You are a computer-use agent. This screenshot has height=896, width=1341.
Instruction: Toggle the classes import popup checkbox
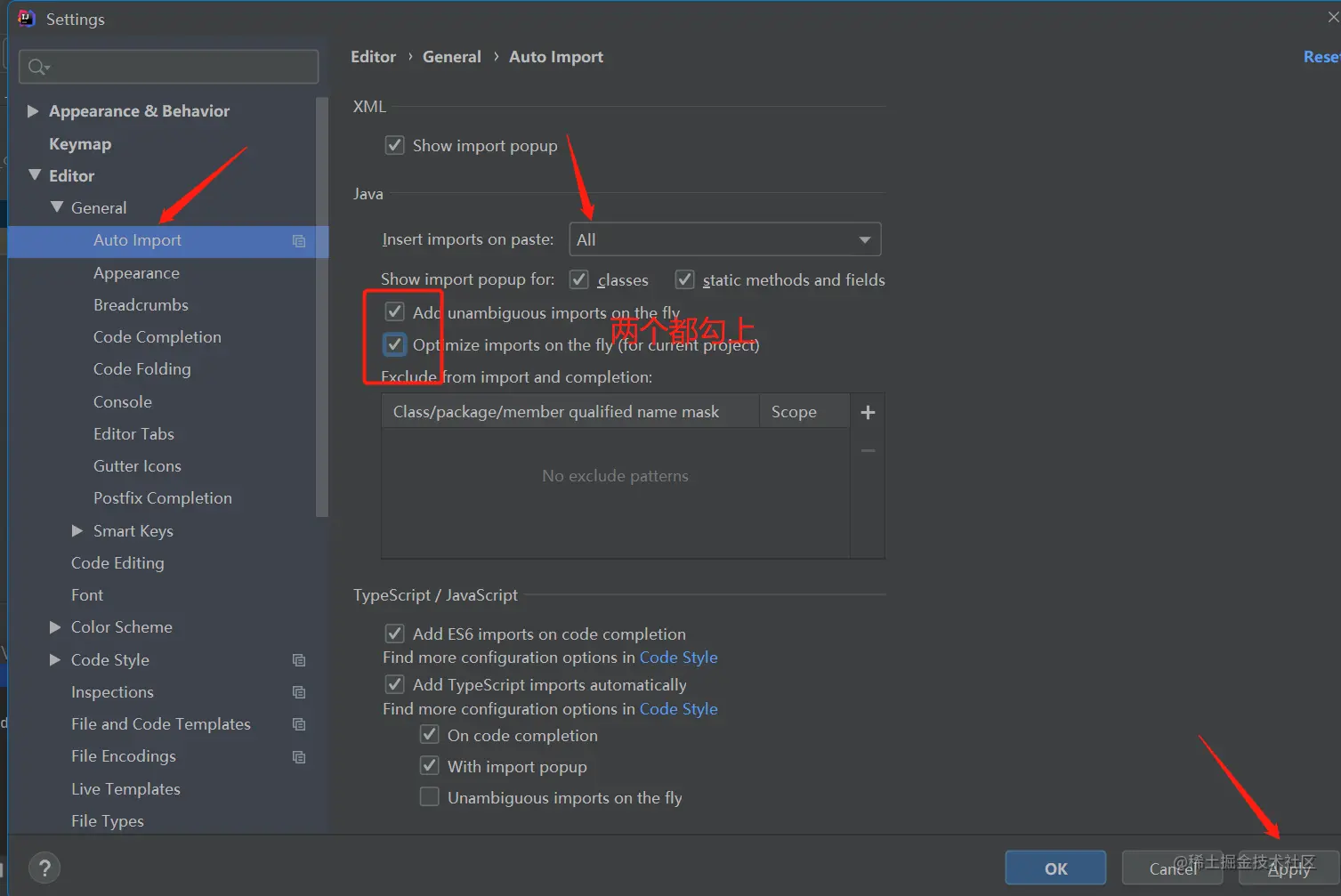[x=579, y=279]
